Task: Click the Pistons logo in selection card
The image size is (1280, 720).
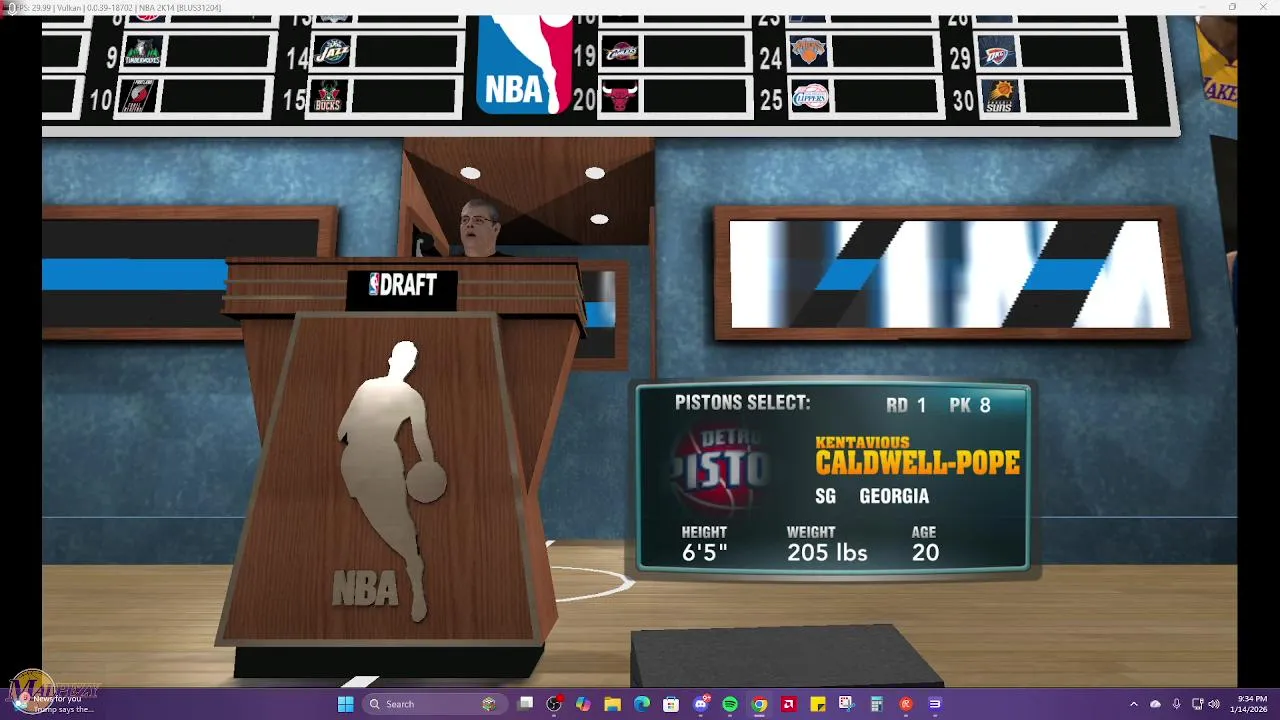Action: pyautogui.click(x=722, y=470)
